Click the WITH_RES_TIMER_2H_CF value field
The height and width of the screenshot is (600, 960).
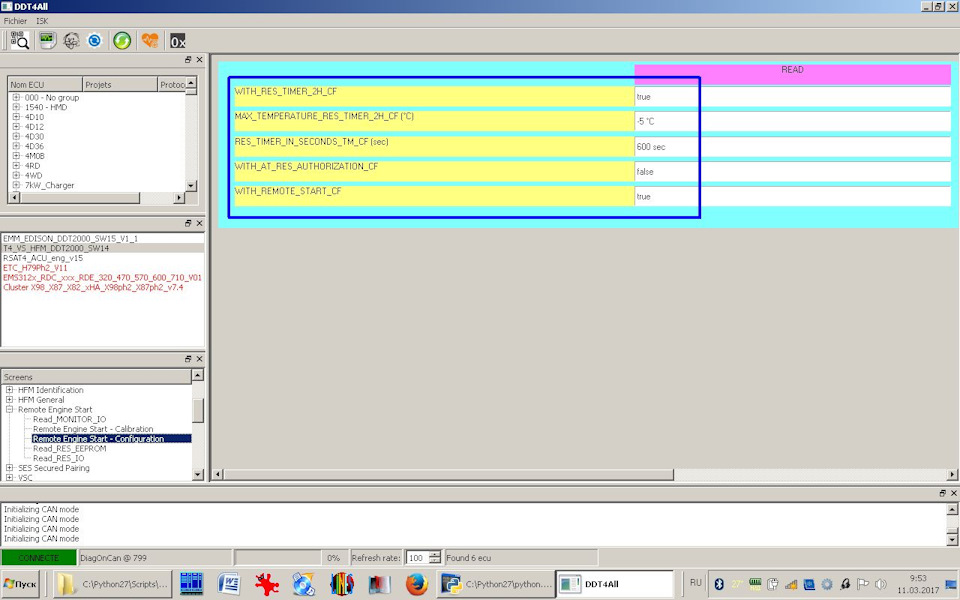pyautogui.click(x=792, y=97)
